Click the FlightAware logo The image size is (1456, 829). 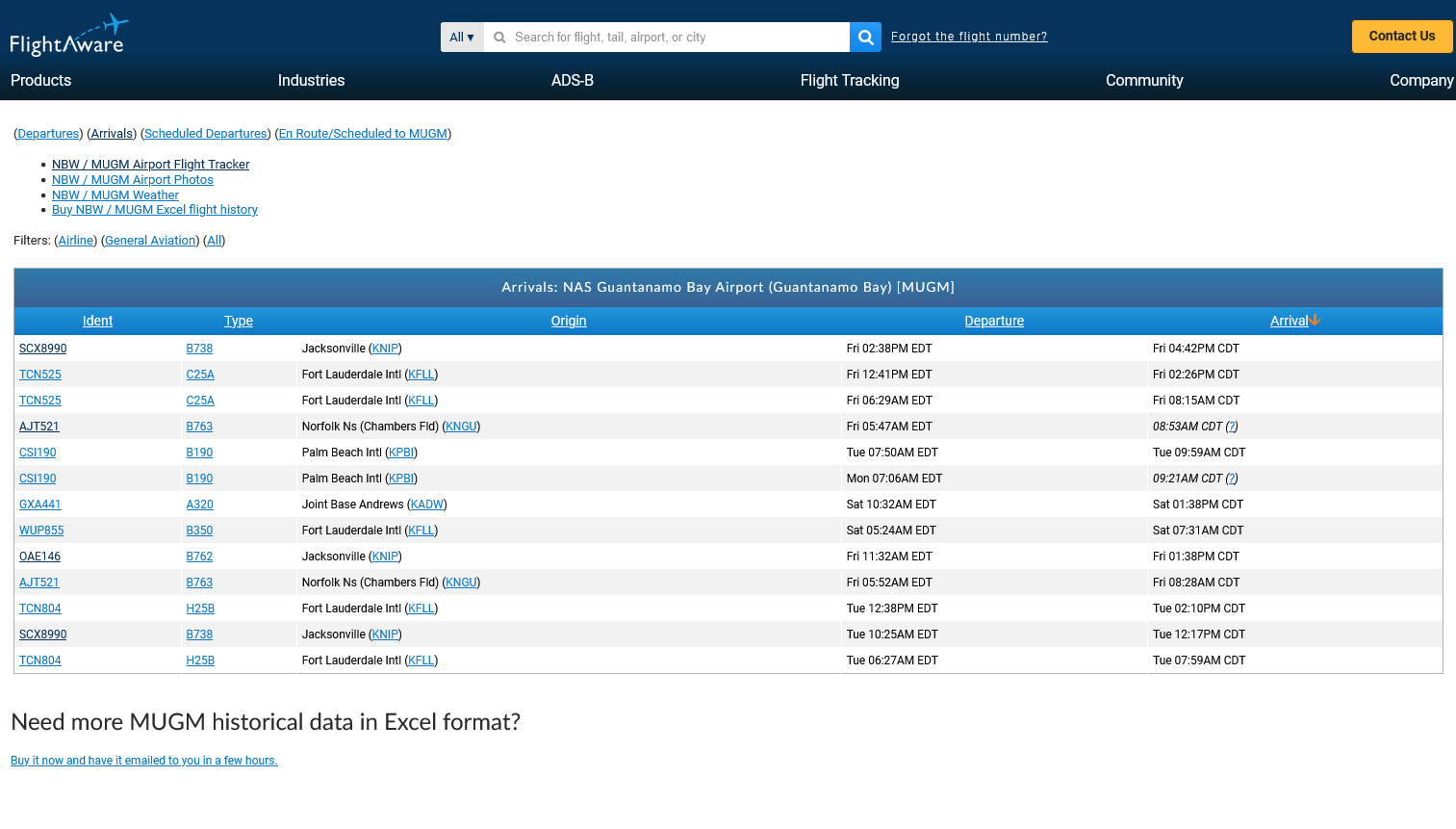pyautogui.click(x=68, y=35)
